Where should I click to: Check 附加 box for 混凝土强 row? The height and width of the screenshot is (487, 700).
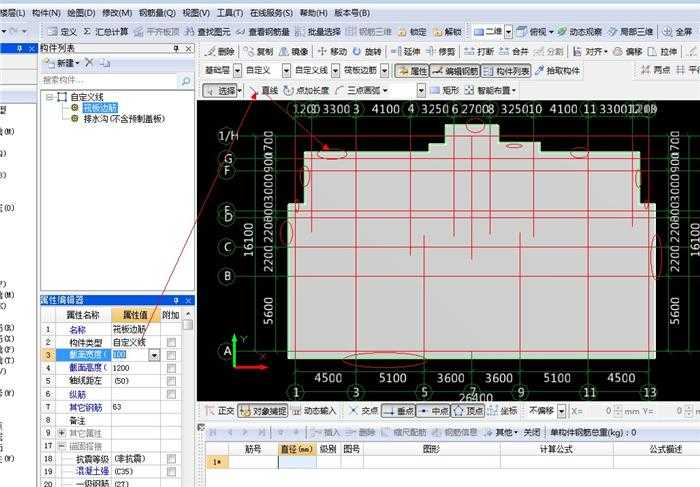171,471
